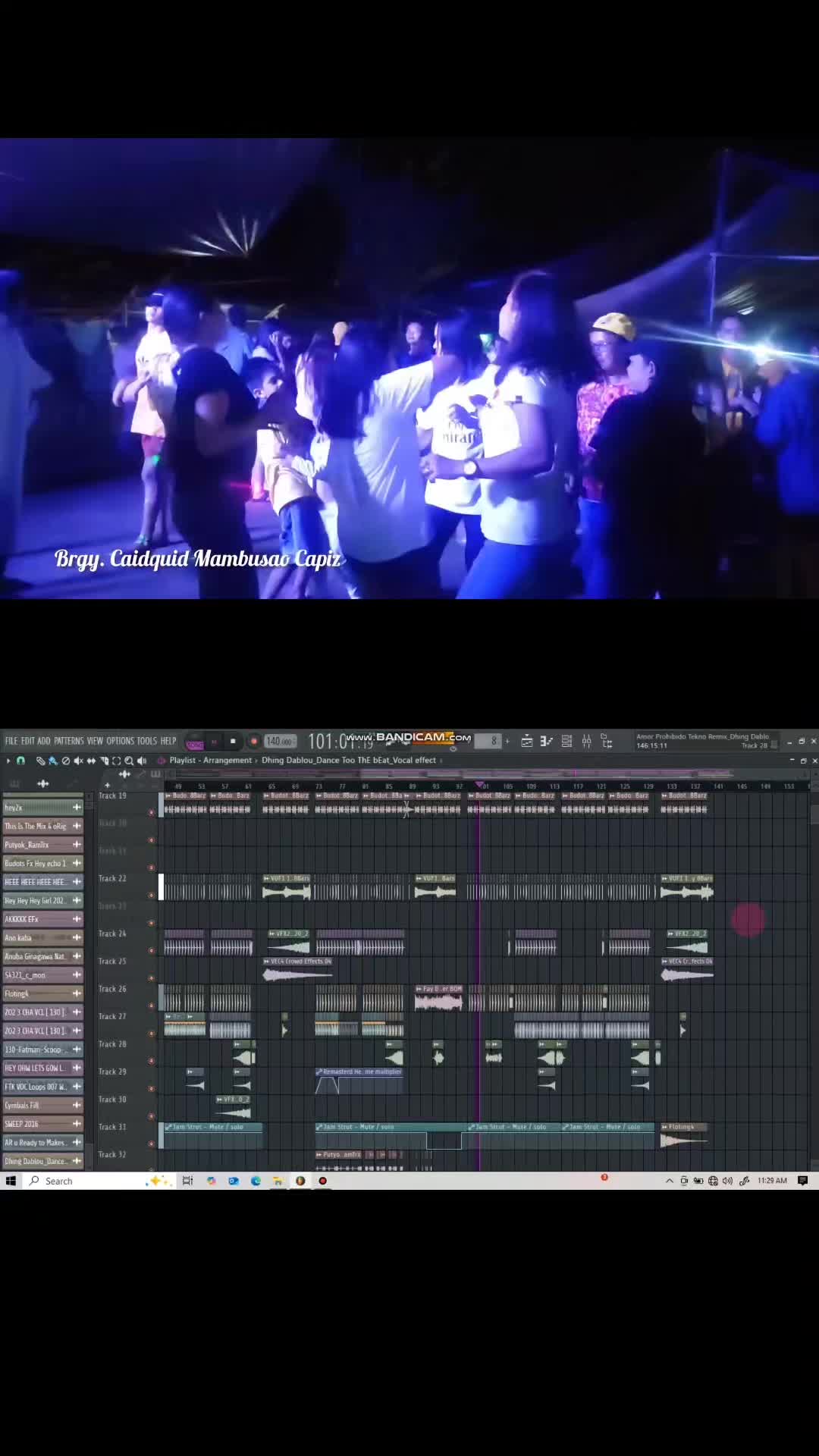Mute Track 28 with its dot
The image size is (819, 1456).
point(151,1061)
